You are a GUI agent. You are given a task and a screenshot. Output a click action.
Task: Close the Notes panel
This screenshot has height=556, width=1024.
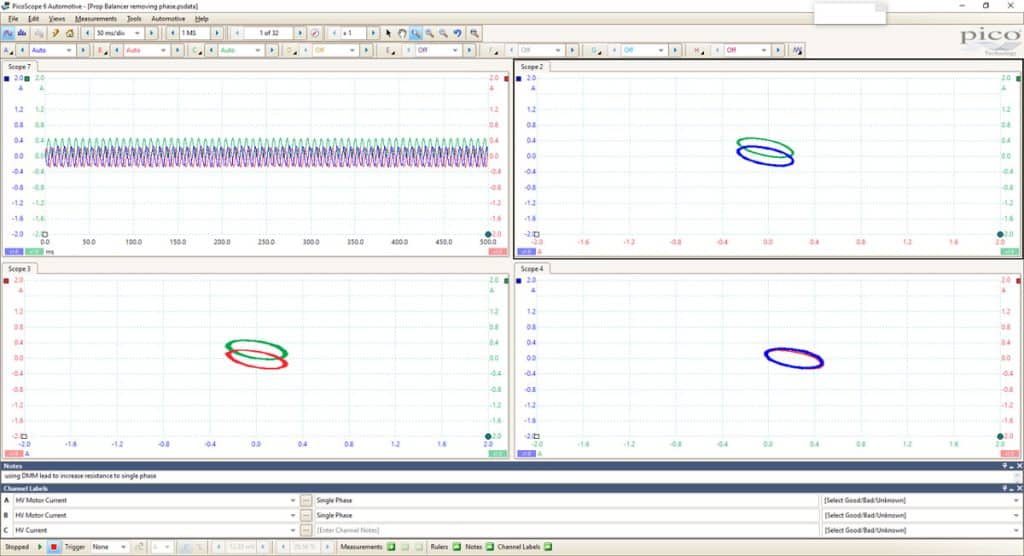[x=1019, y=466]
